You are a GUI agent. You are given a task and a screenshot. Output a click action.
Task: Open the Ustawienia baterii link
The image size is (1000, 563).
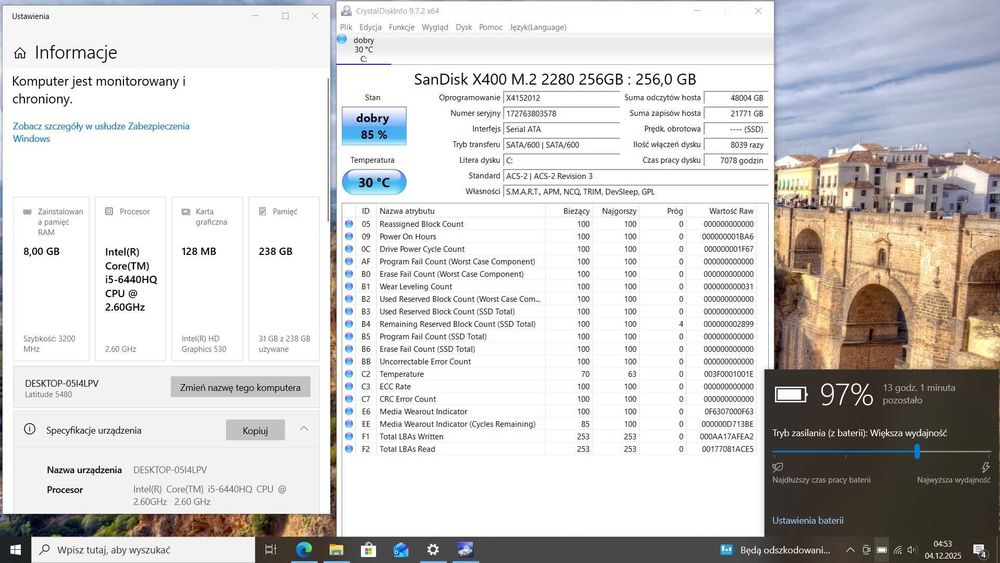point(807,520)
